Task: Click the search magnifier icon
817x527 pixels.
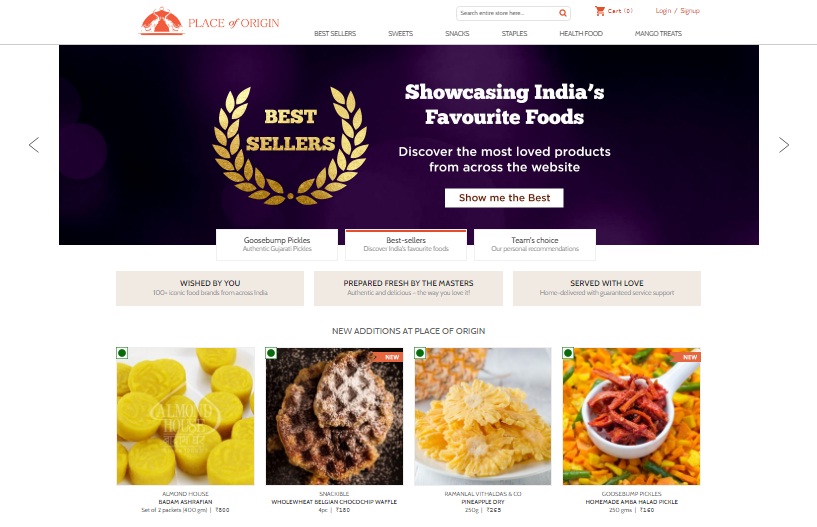Action: click(x=563, y=13)
